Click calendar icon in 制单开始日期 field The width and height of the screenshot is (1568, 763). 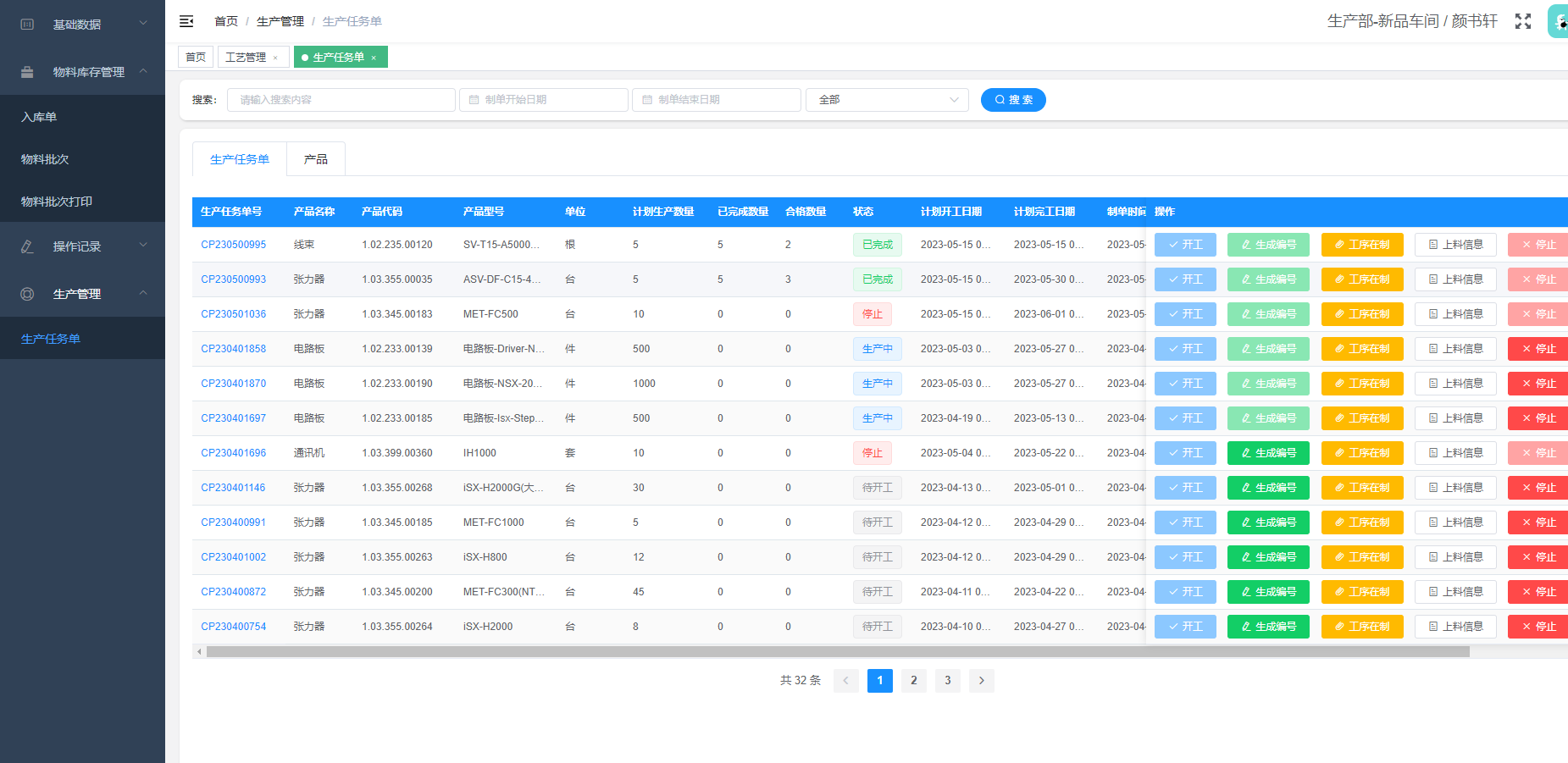(x=474, y=100)
